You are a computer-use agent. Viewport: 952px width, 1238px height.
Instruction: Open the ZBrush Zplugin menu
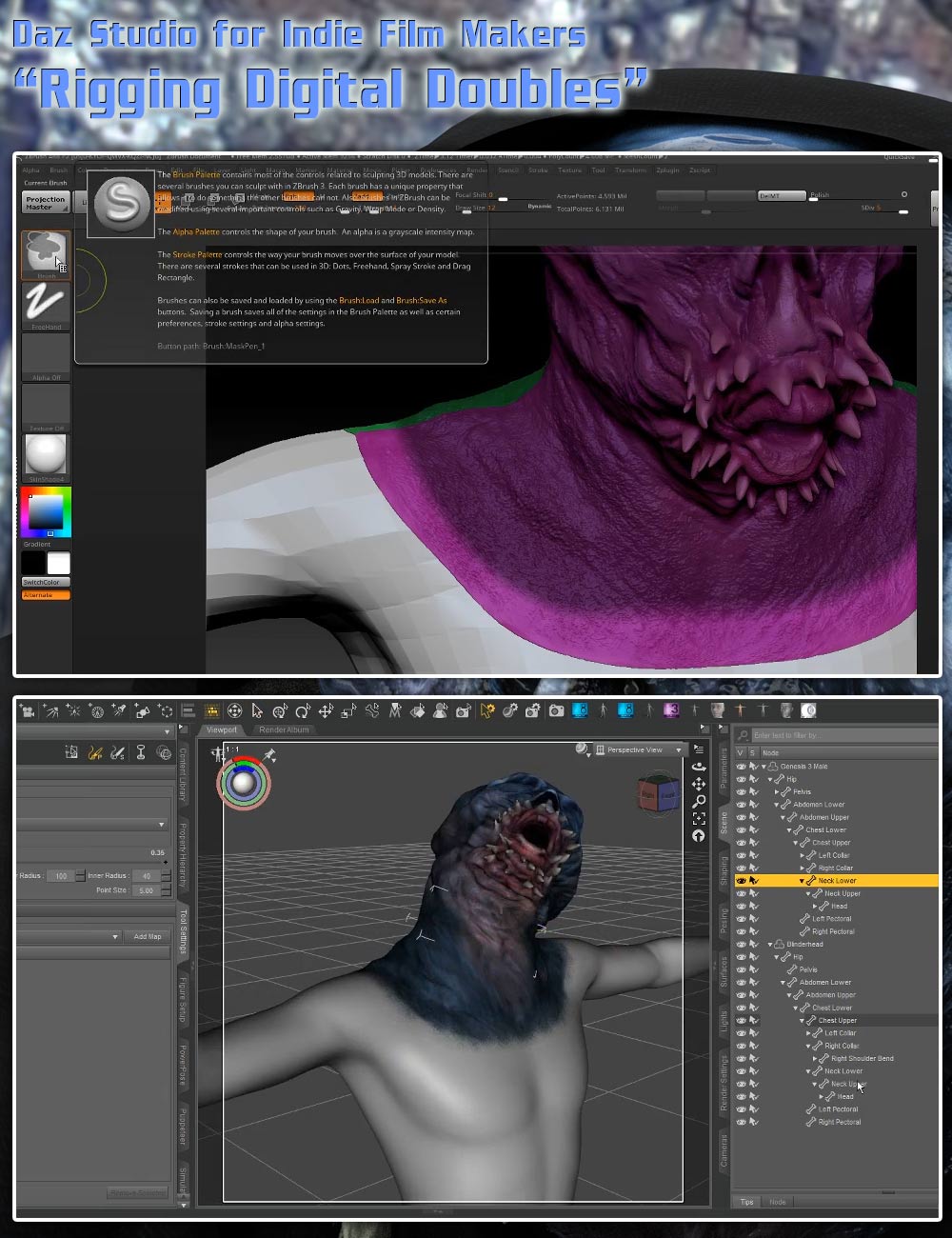[667, 170]
